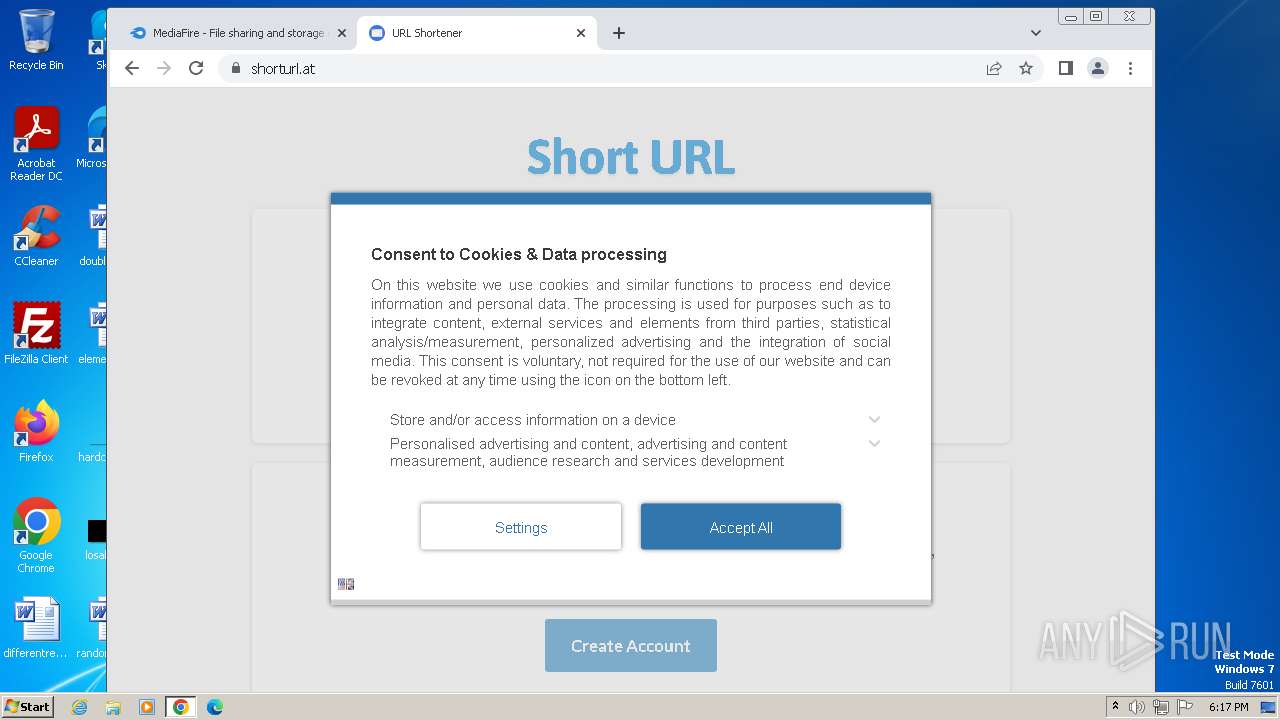Screen dimensions: 1280x720
Task: Open Chrome profile avatar menu
Action: point(1098,68)
